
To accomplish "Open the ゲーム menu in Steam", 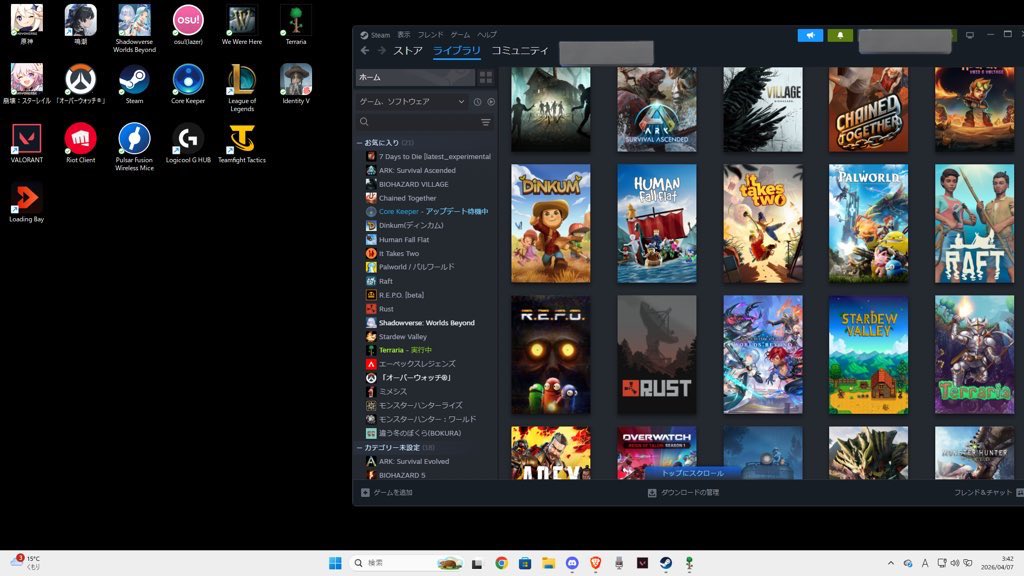I will [460, 35].
